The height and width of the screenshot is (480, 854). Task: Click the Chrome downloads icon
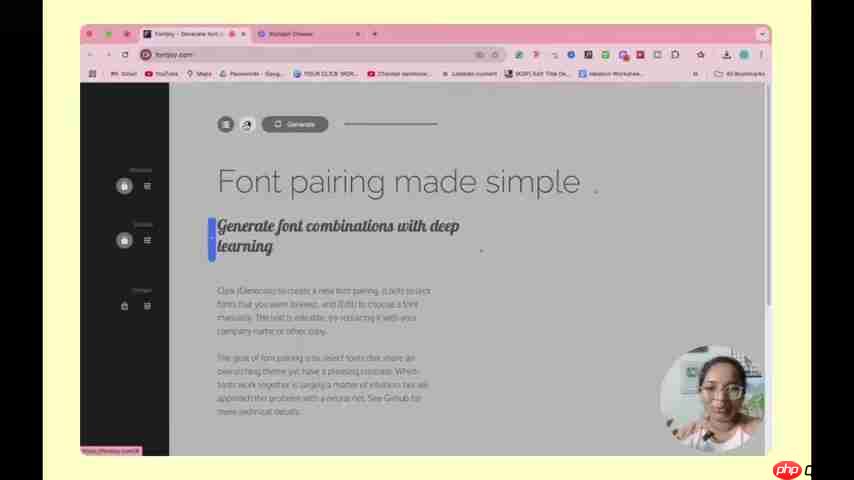point(727,54)
